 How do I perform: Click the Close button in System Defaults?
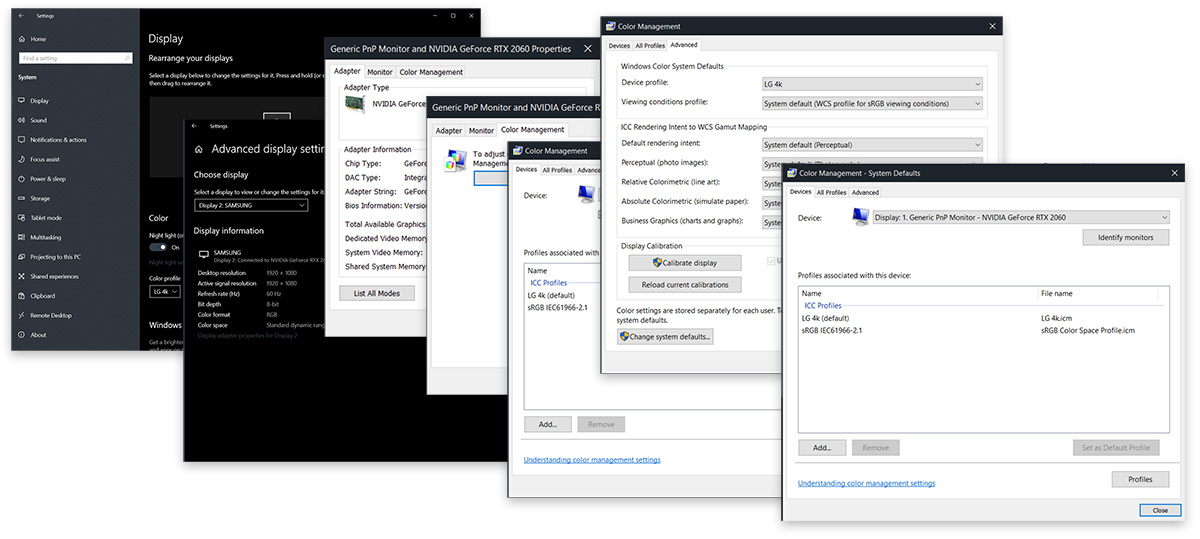tap(1159, 510)
